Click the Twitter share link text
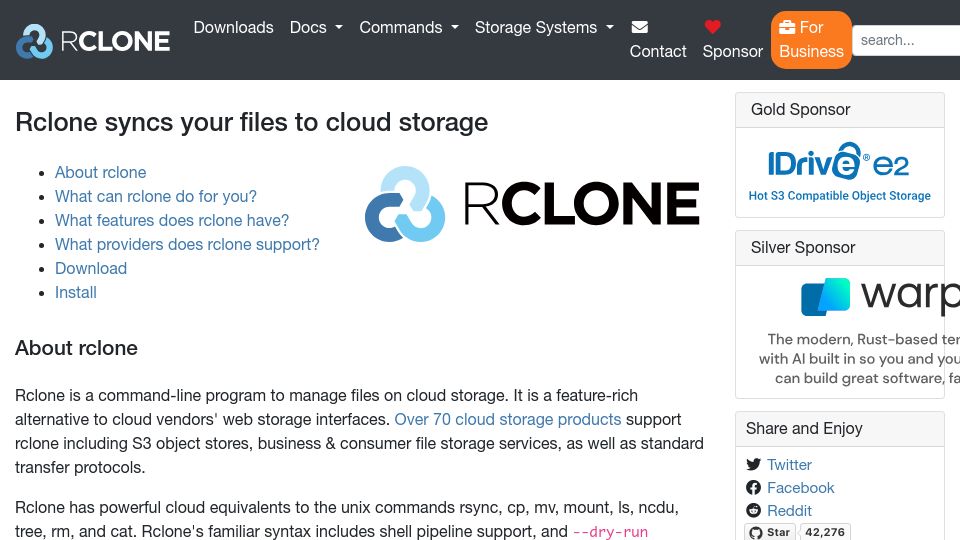The height and width of the screenshot is (540, 960). pos(789,465)
